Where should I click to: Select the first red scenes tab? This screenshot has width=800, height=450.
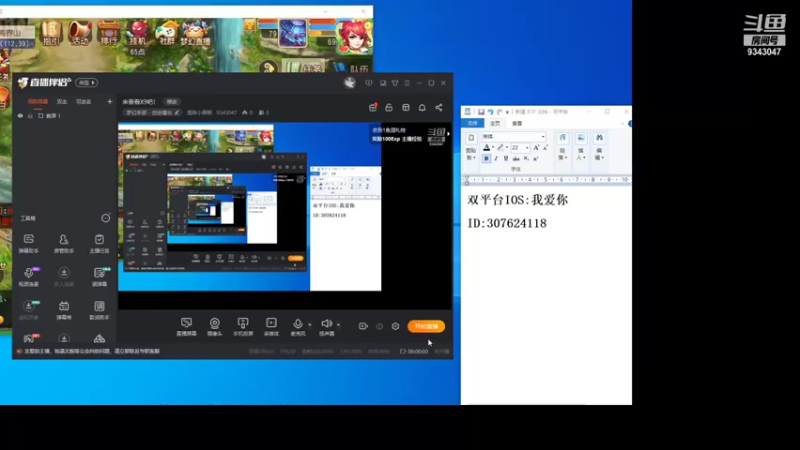[38, 102]
